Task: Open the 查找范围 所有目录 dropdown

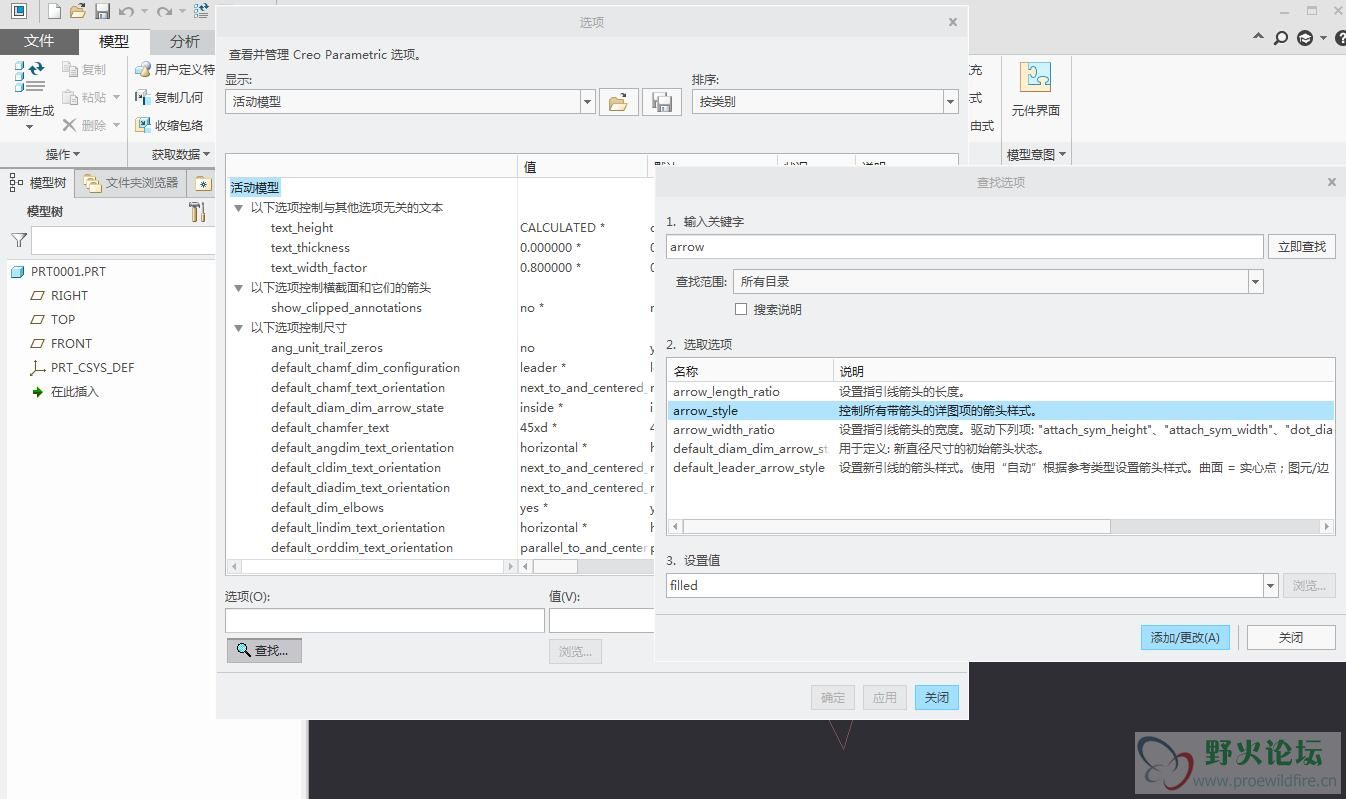Action: pos(1255,282)
